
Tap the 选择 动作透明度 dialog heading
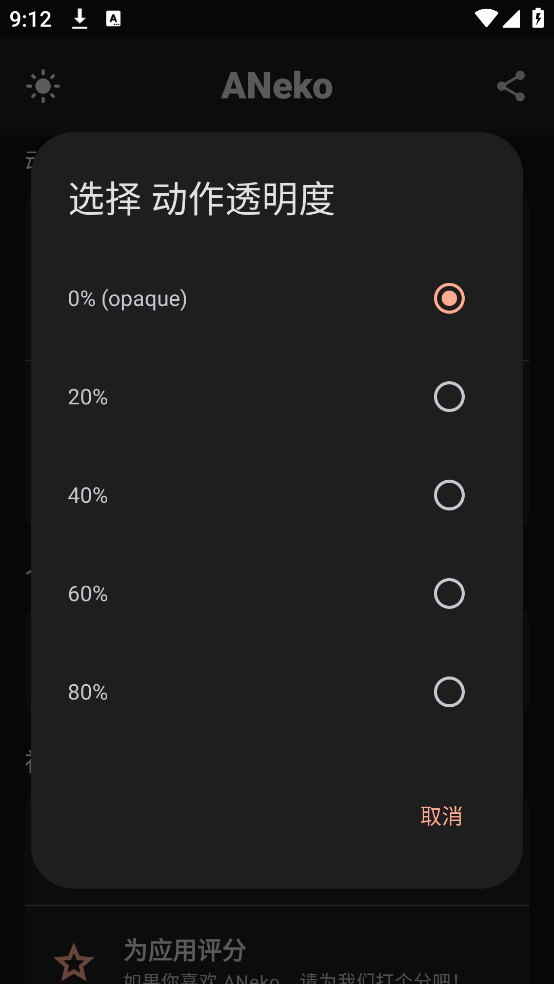point(201,199)
